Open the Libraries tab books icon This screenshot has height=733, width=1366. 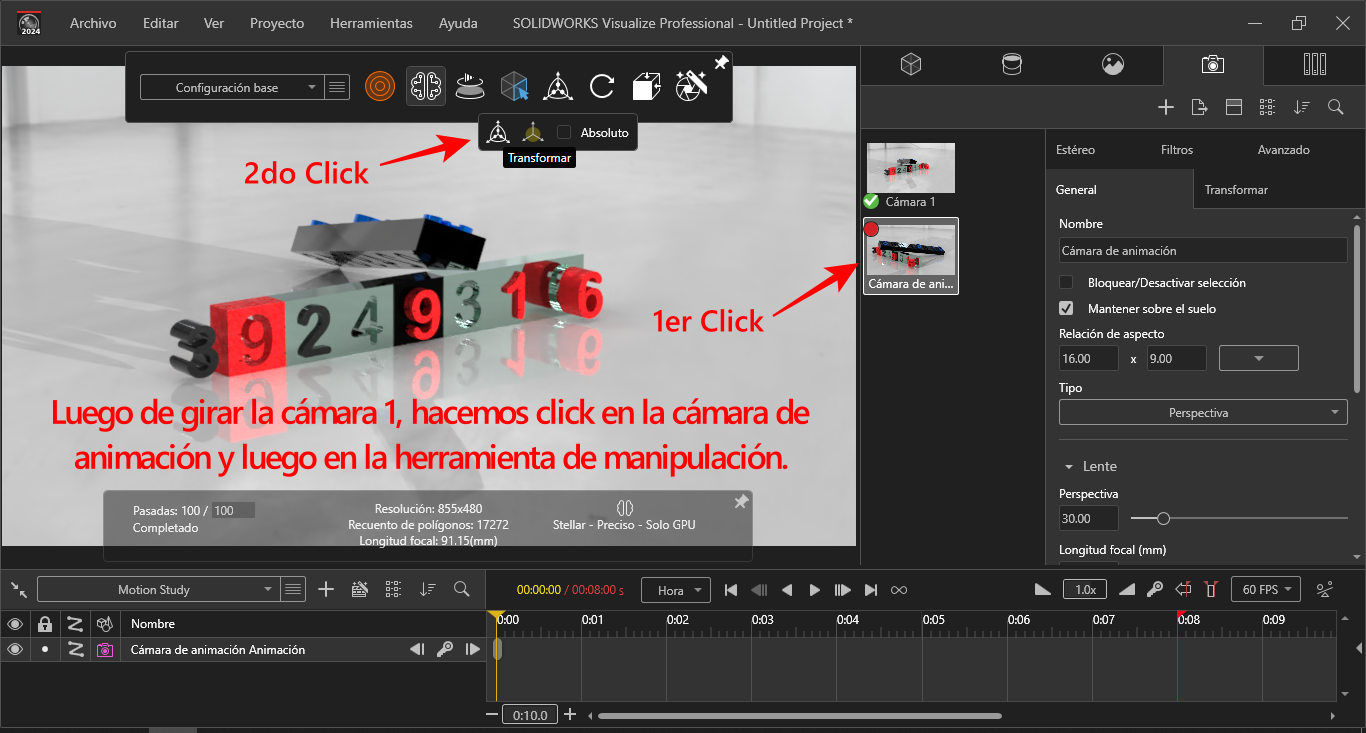click(1315, 65)
